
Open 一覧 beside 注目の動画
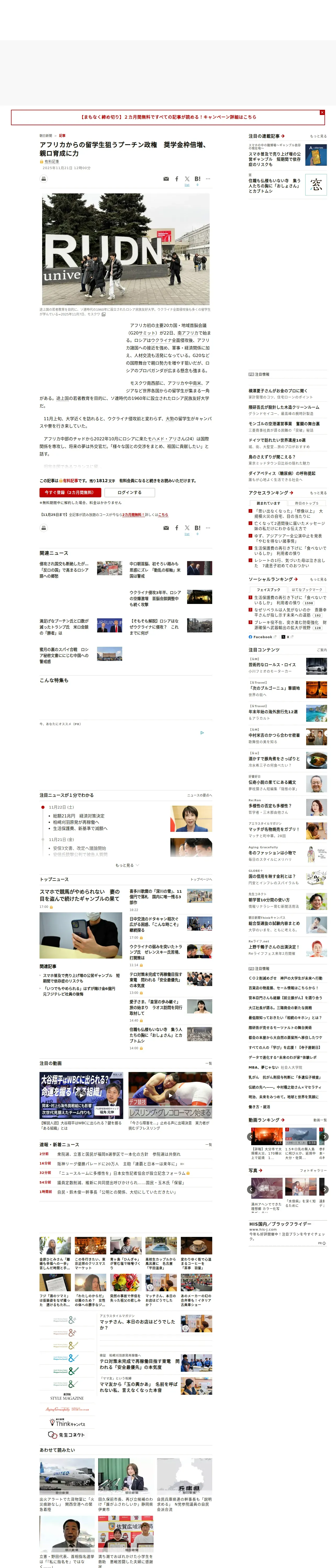209,1063
